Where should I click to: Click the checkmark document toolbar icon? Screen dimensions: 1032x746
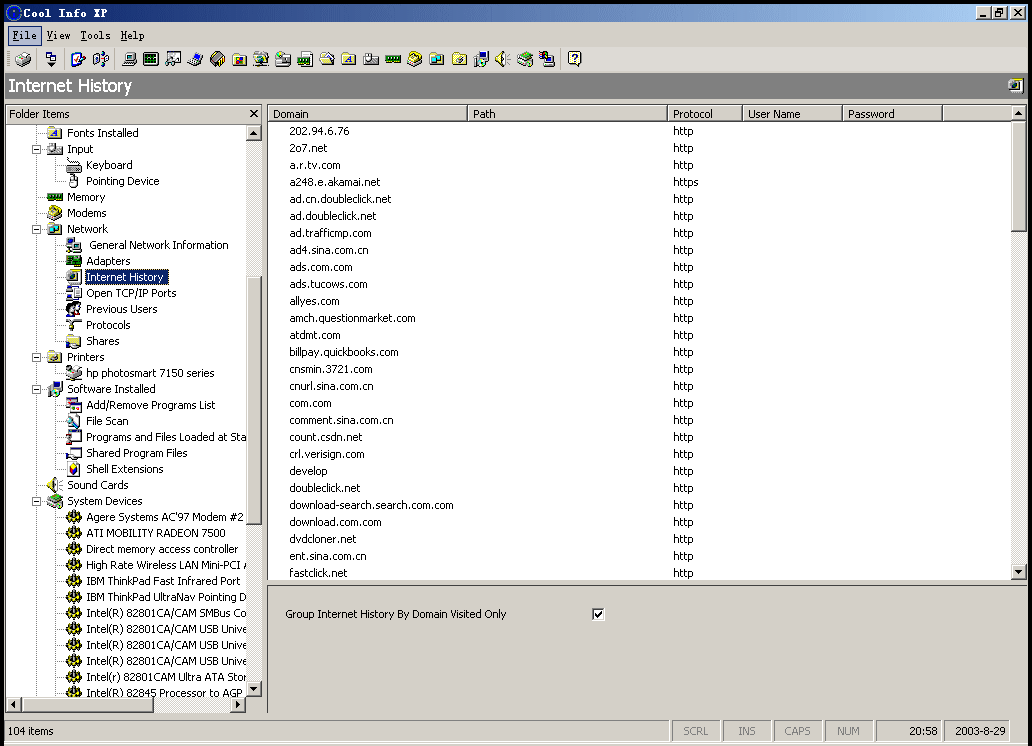[x=78, y=59]
